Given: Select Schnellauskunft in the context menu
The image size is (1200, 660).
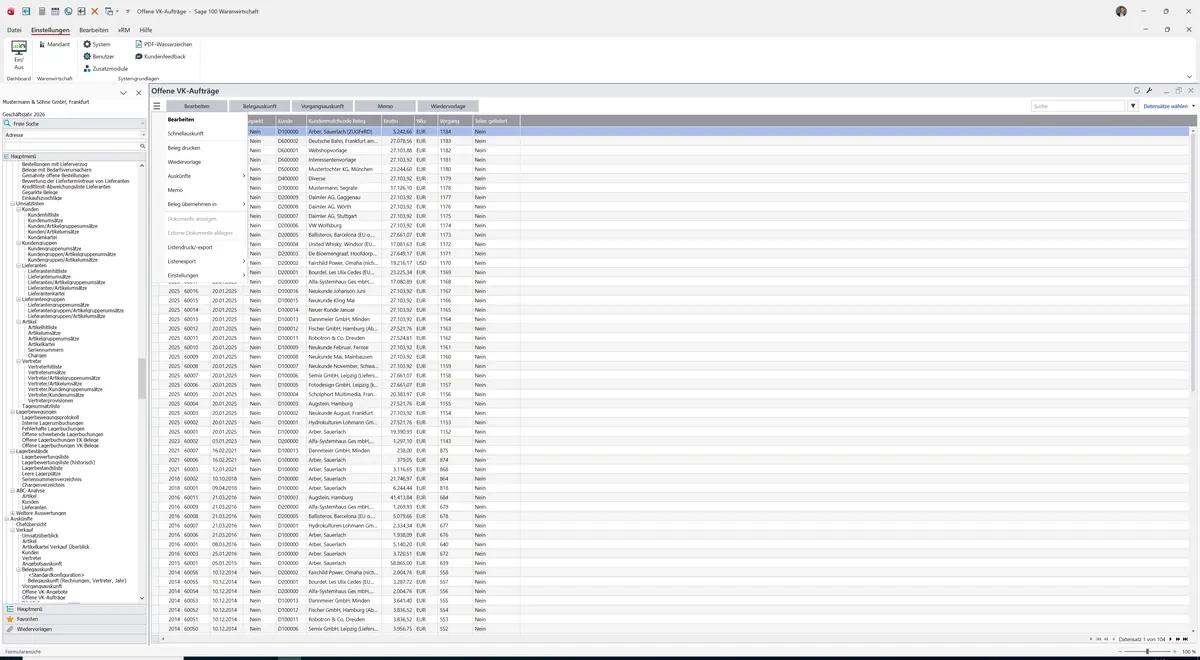Looking at the screenshot, I should click(x=186, y=133).
